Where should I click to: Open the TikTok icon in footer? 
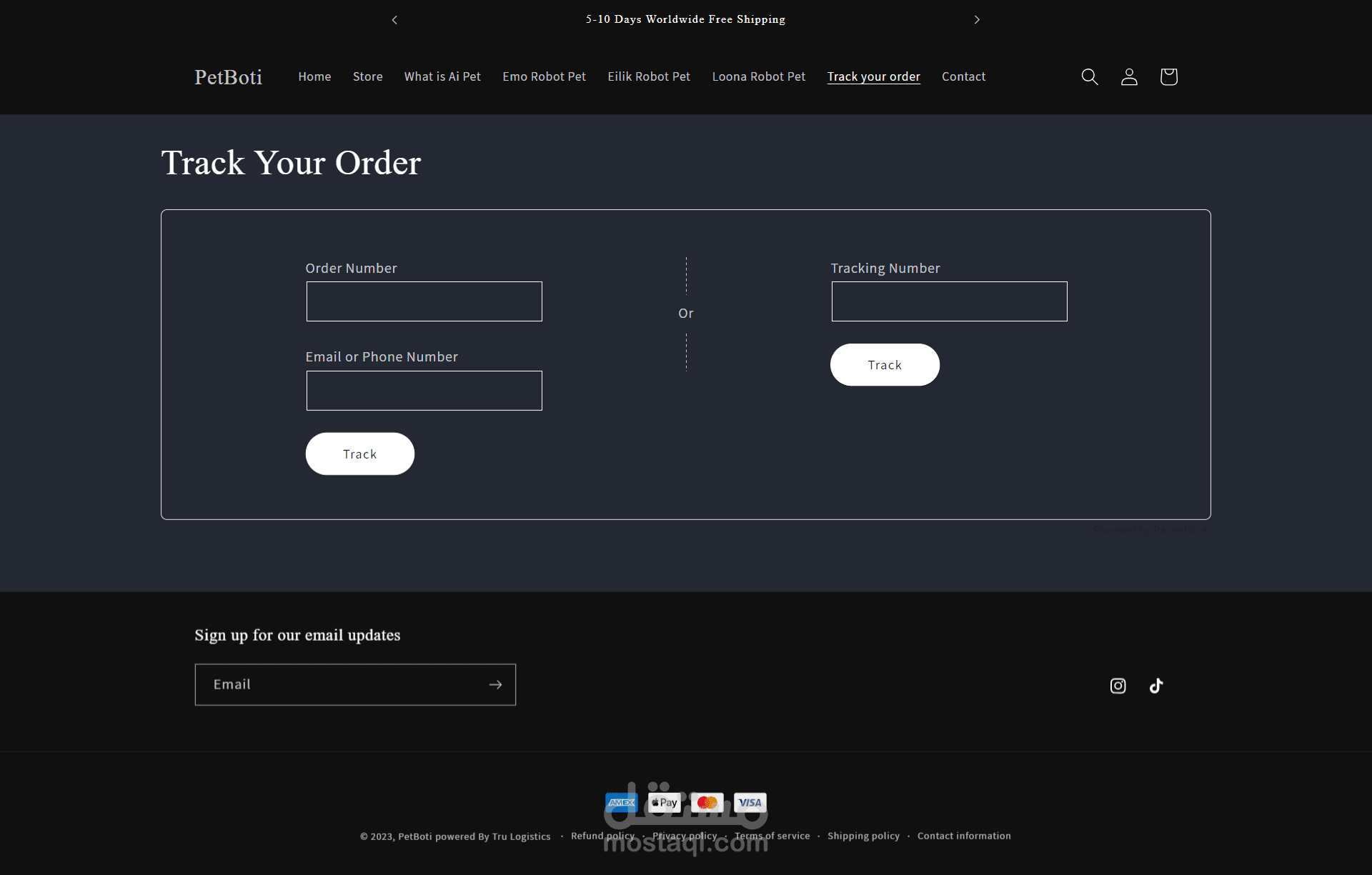(1156, 686)
